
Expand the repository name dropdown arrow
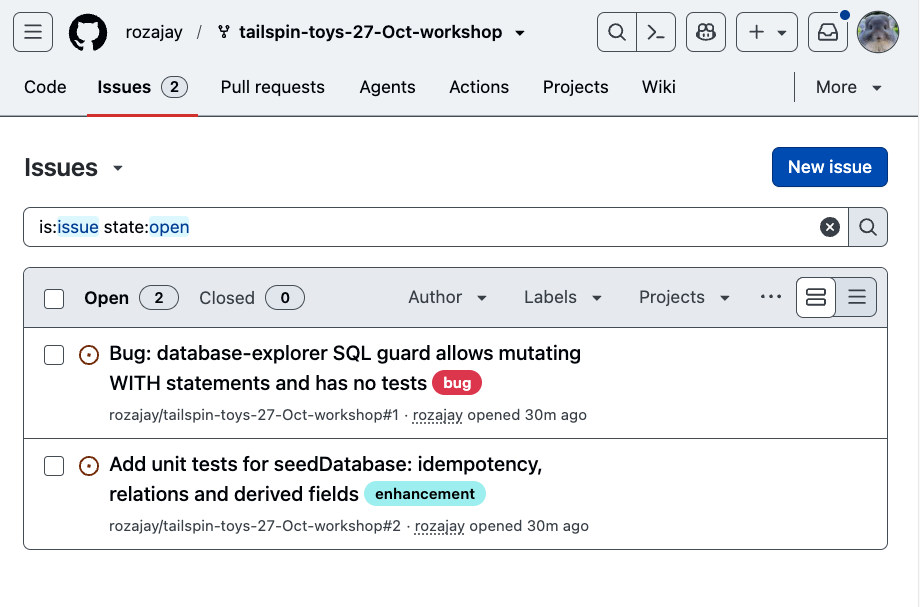click(x=520, y=33)
